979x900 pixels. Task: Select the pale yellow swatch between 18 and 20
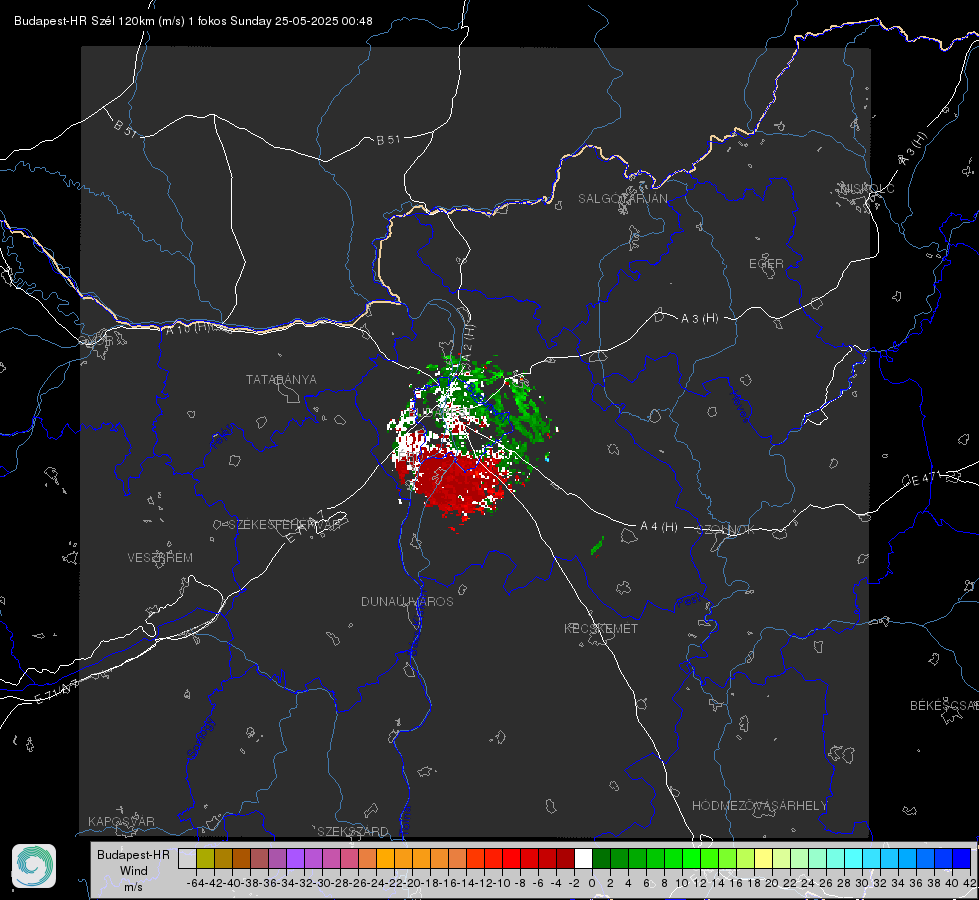pos(764,859)
